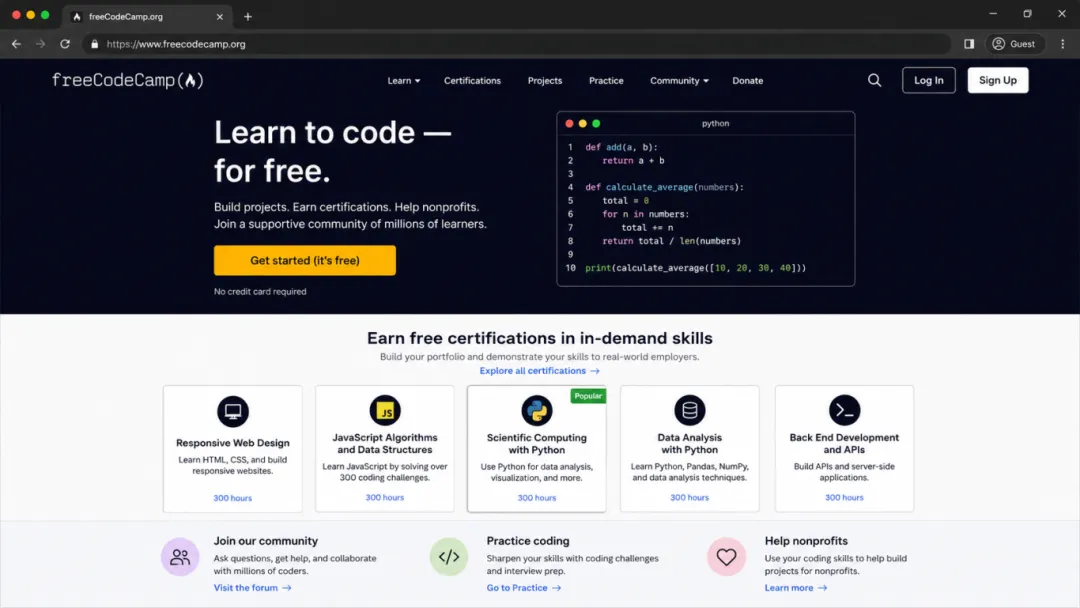
Task: Click code line def calculate_average(numbers):
Action: coord(664,187)
